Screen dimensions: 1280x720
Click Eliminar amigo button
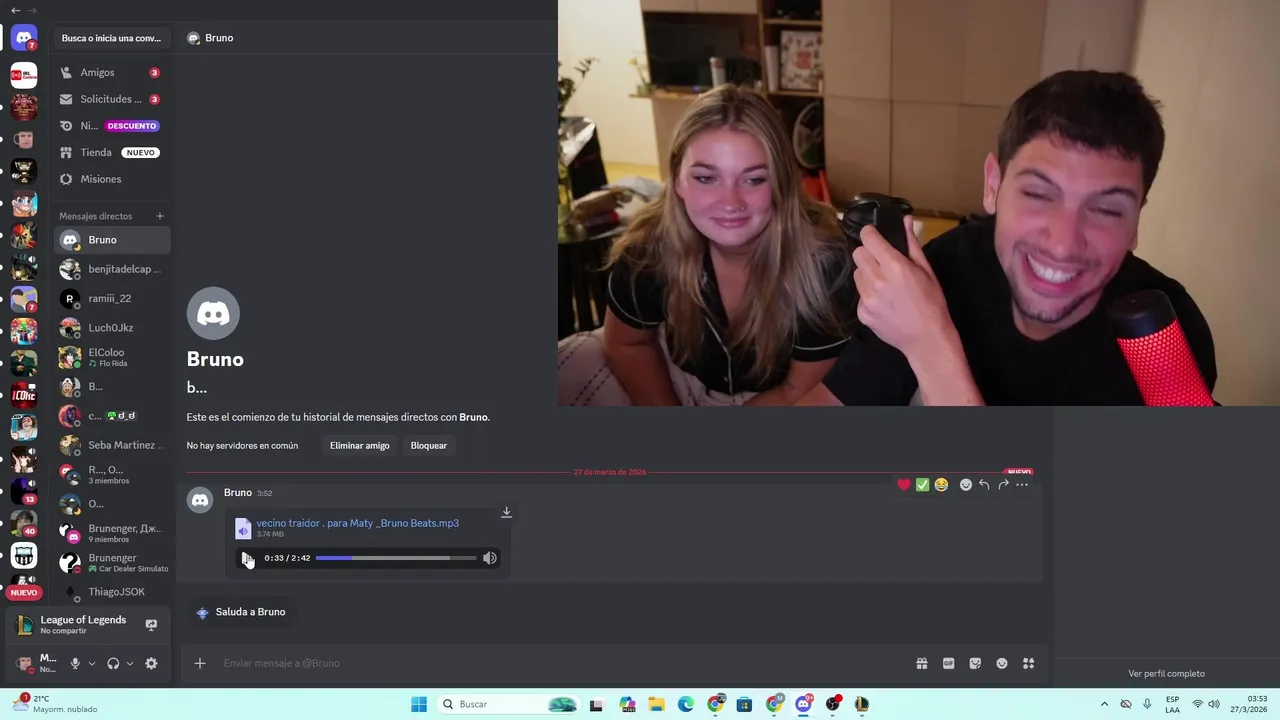[x=359, y=445]
